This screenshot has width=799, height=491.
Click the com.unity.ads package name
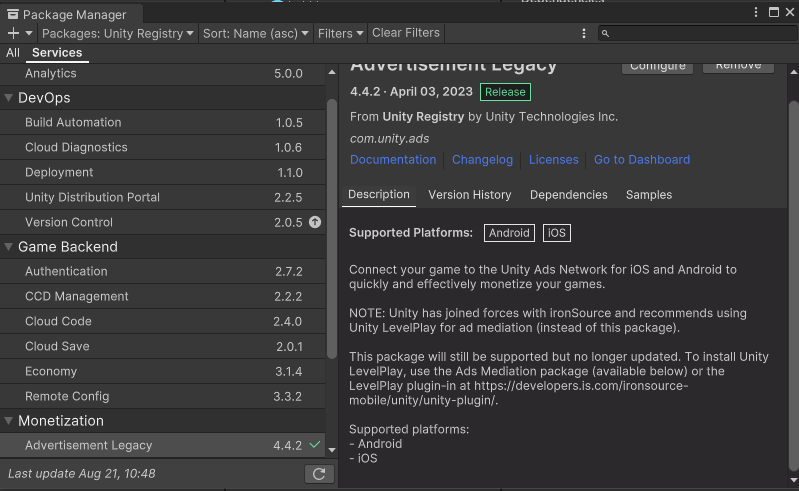pyautogui.click(x=389, y=139)
